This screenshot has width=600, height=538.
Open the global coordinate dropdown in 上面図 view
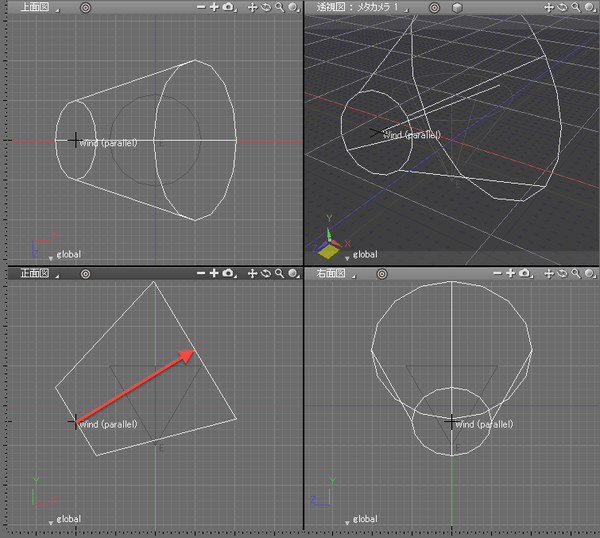tap(65, 255)
